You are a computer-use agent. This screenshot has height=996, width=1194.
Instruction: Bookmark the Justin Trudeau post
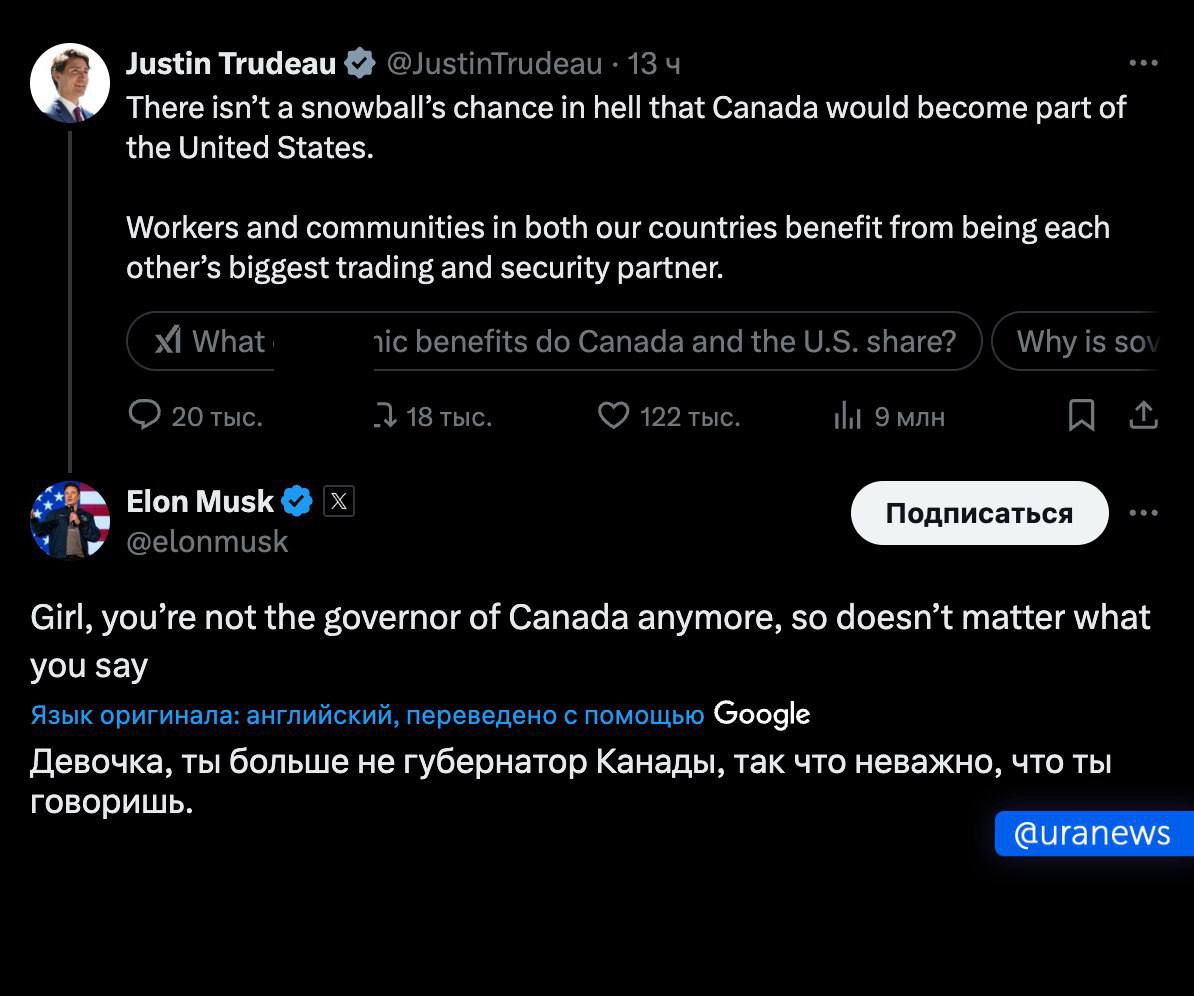[1081, 415]
